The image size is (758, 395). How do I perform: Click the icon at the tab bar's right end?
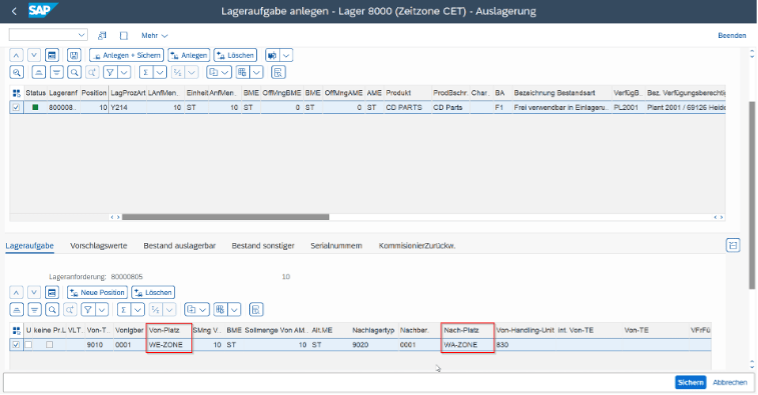[733, 246]
